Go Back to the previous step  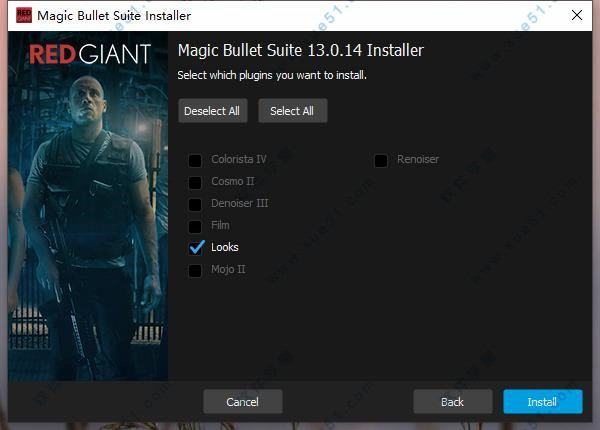pyautogui.click(x=453, y=402)
